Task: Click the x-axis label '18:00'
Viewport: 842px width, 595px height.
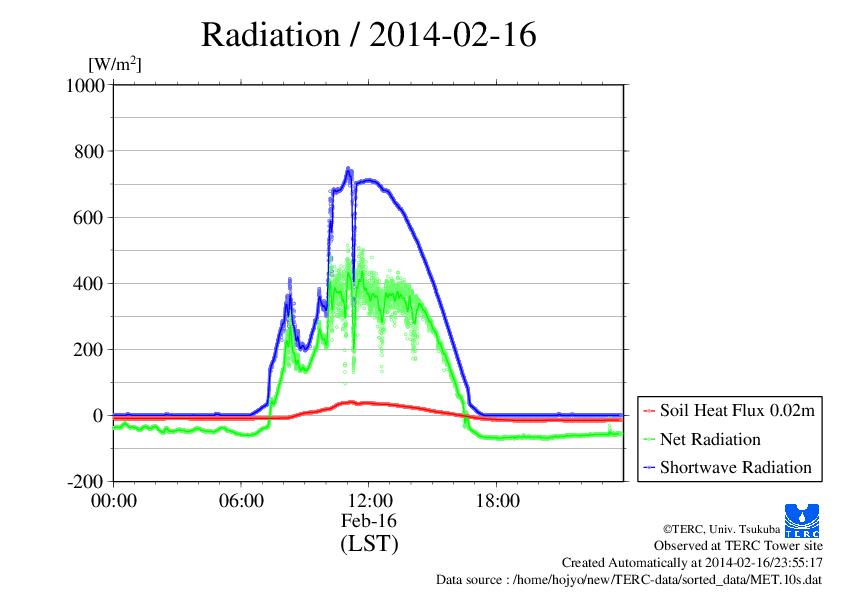Action: click(x=497, y=501)
